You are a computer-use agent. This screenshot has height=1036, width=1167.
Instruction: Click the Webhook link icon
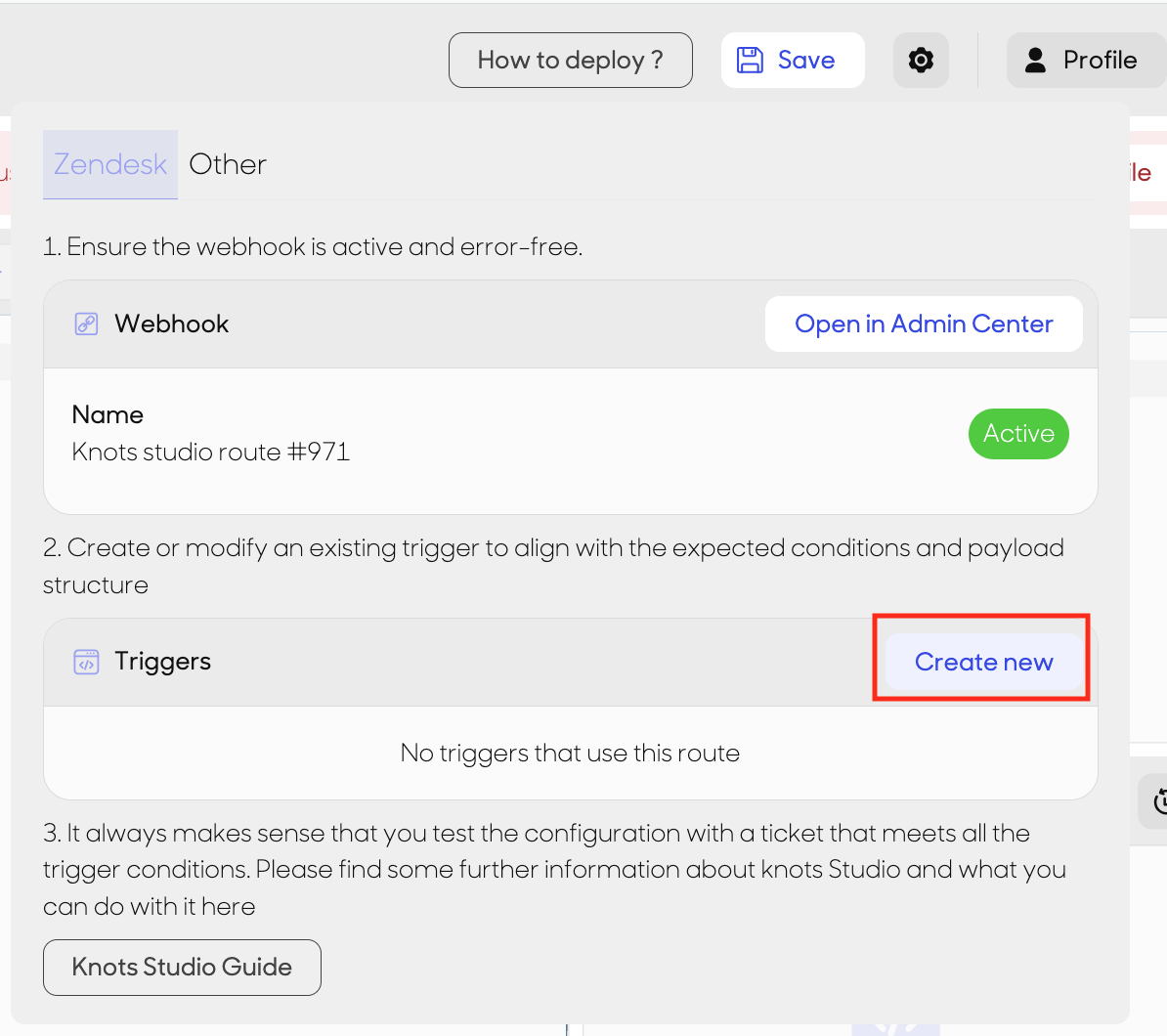(x=86, y=324)
